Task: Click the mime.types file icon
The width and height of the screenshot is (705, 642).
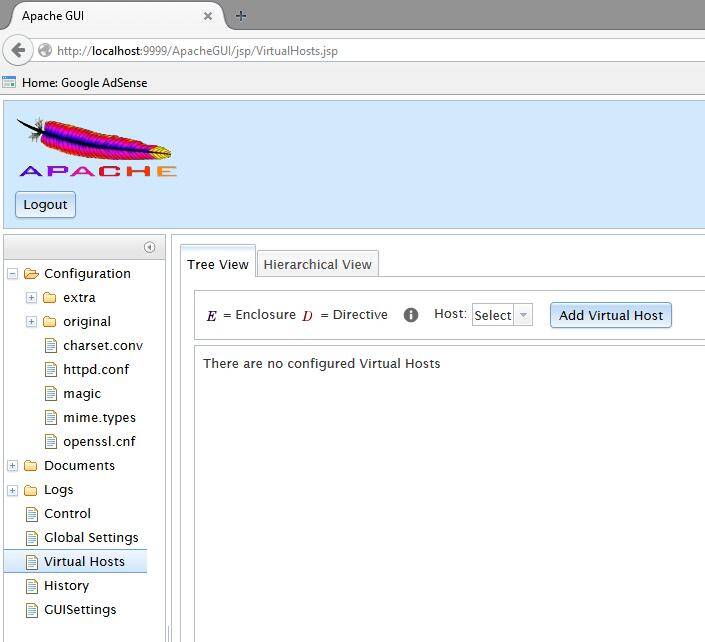Action: point(51,418)
